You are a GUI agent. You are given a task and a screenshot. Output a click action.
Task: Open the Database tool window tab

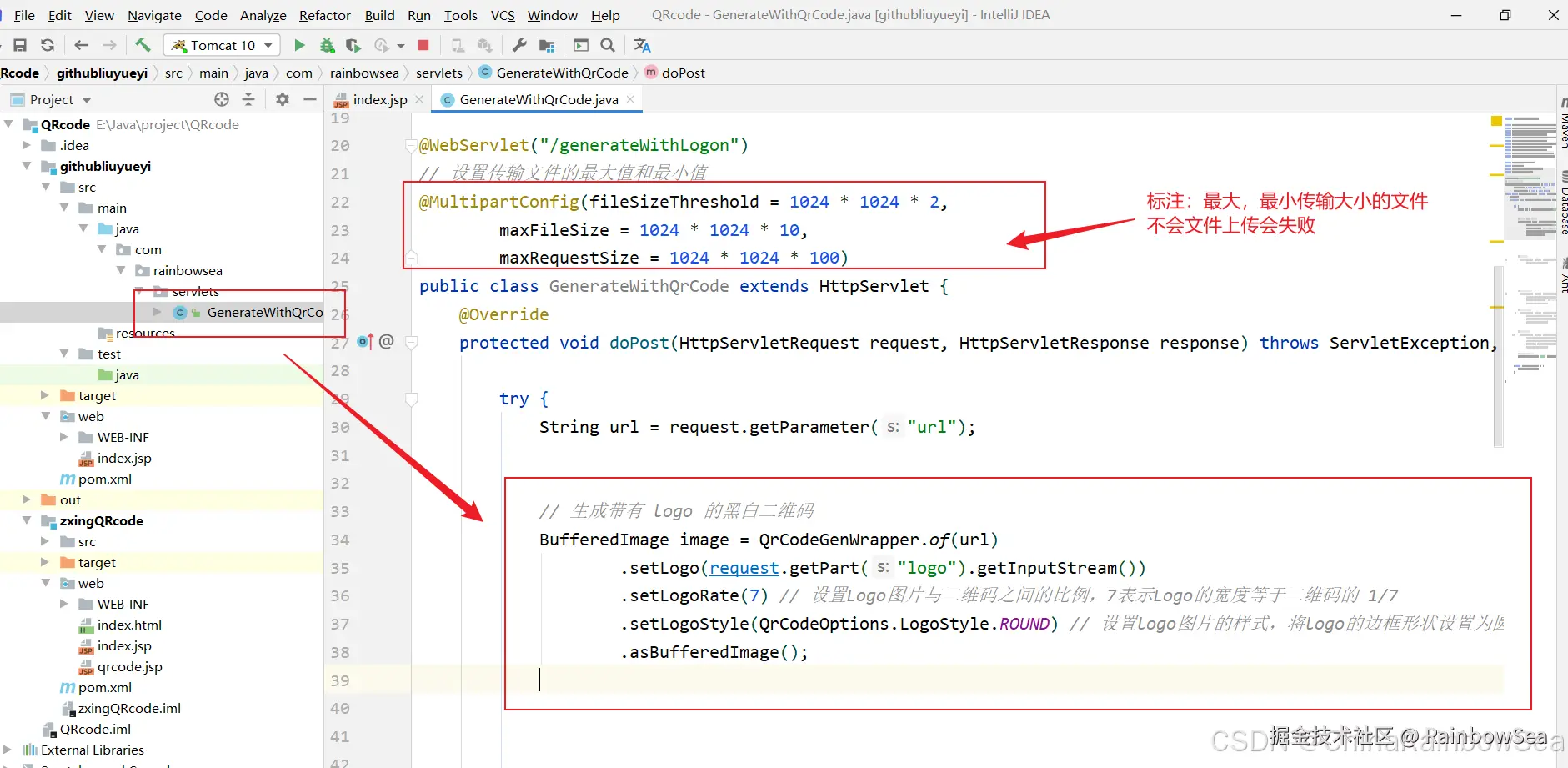point(1564,204)
